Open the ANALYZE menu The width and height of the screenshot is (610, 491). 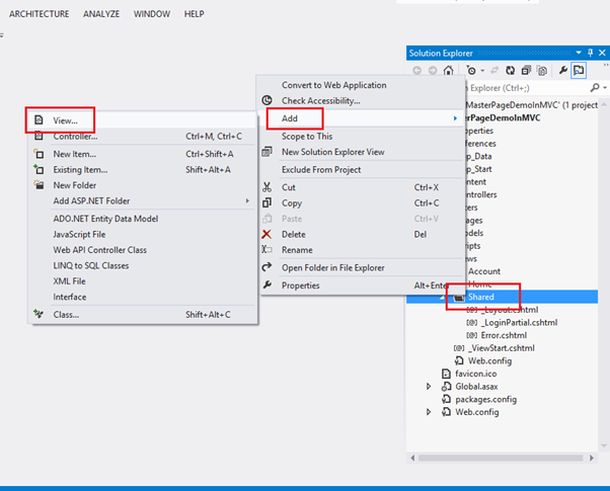point(101,14)
